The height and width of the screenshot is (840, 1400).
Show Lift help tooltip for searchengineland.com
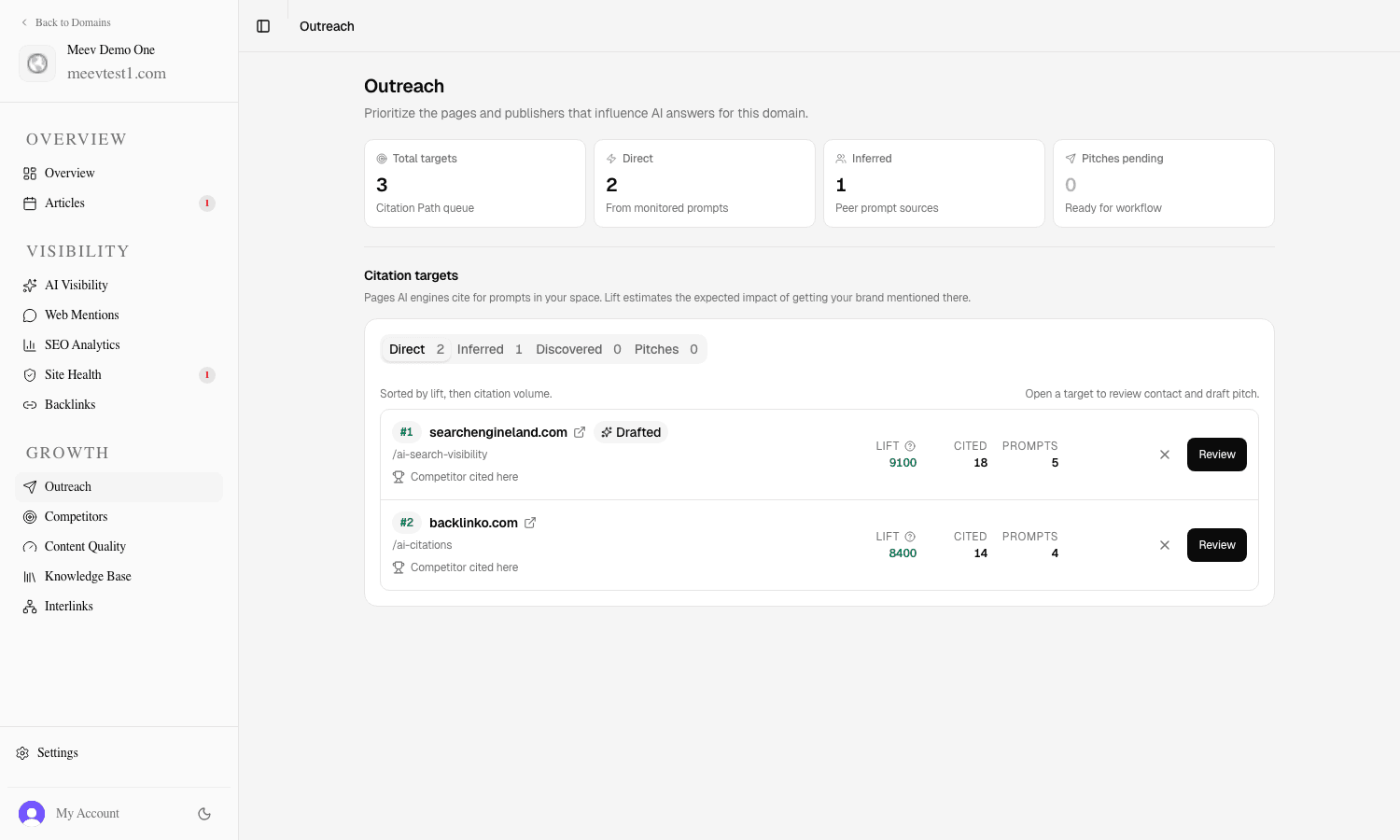coord(910,446)
